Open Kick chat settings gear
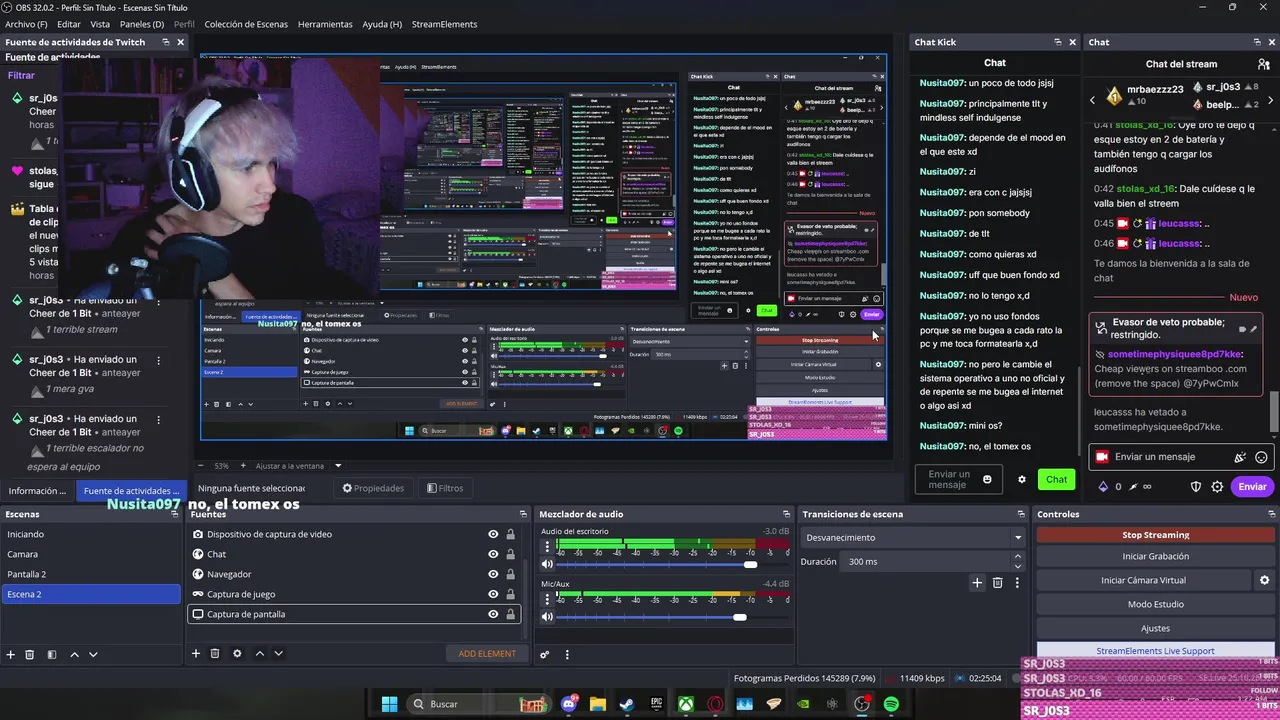 point(1021,479)
